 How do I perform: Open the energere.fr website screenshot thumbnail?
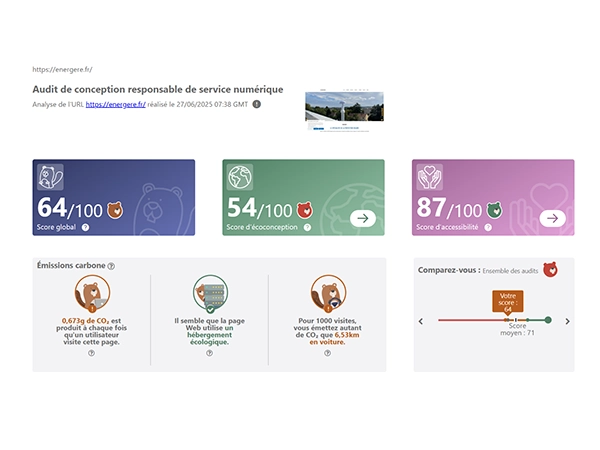pos(344,113)
